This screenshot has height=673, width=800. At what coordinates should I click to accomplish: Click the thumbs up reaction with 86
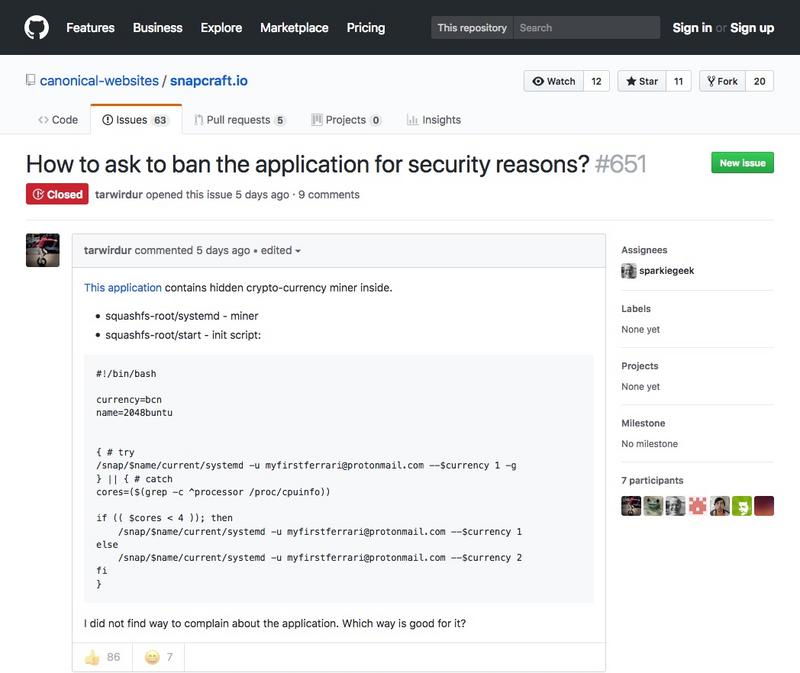click(103, 657)
